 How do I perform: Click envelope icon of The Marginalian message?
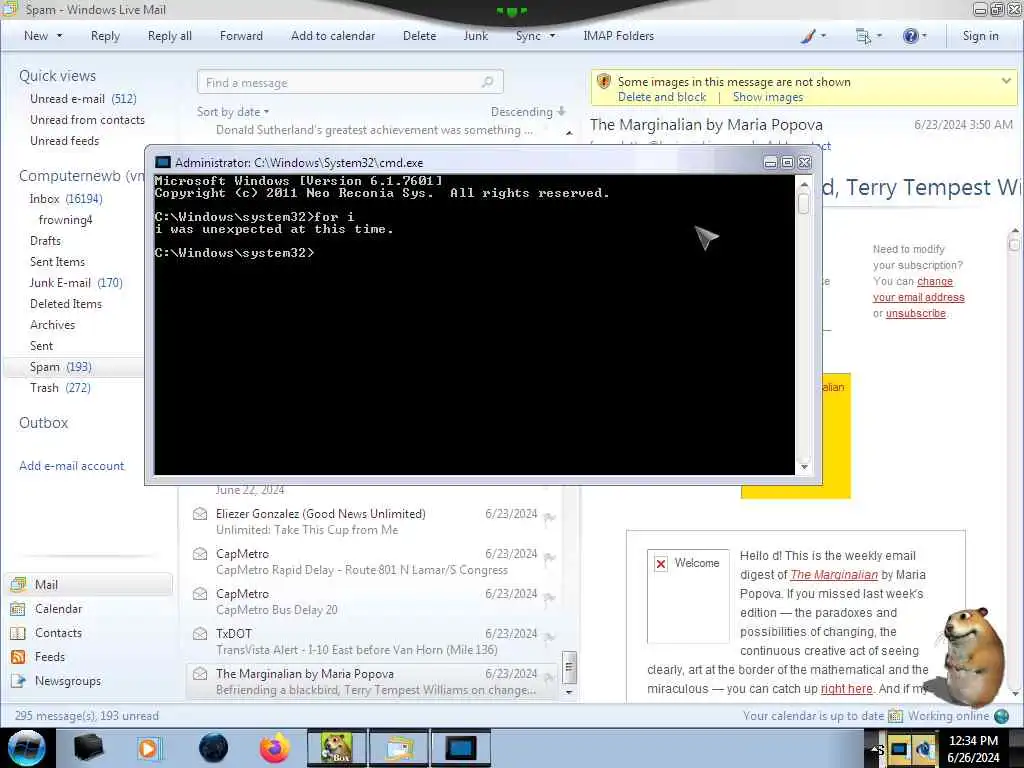pos(200,673)
